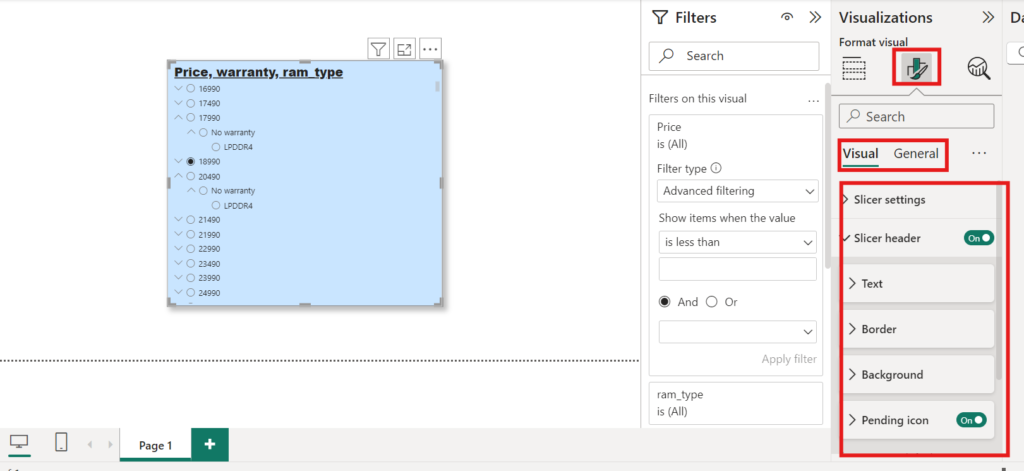
Task: Select LPDDR4 radio under 20490
Action: [216, 205]
